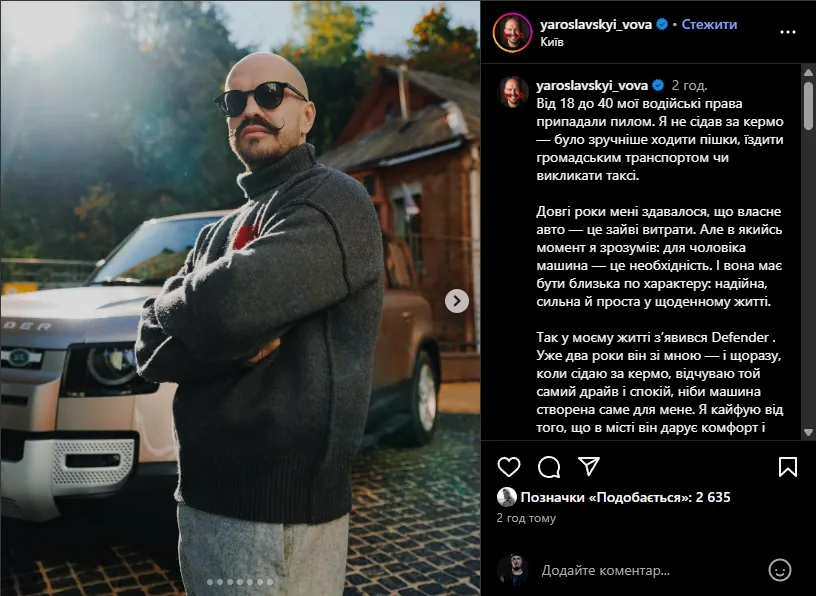Screen dimensions: 816x596
Task: Click verified badge next to header username
Action: click(x=662, y=24)
